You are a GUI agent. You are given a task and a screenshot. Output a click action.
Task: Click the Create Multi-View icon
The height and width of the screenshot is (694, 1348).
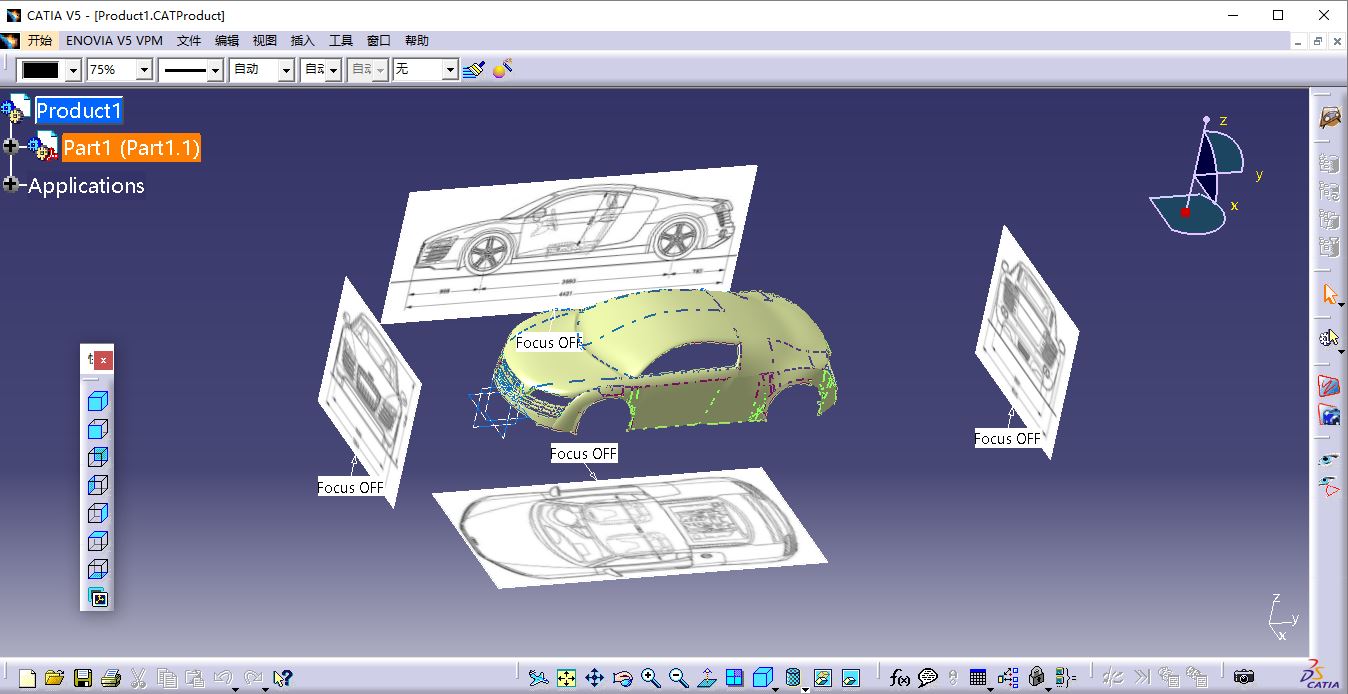tap(735, 678)
